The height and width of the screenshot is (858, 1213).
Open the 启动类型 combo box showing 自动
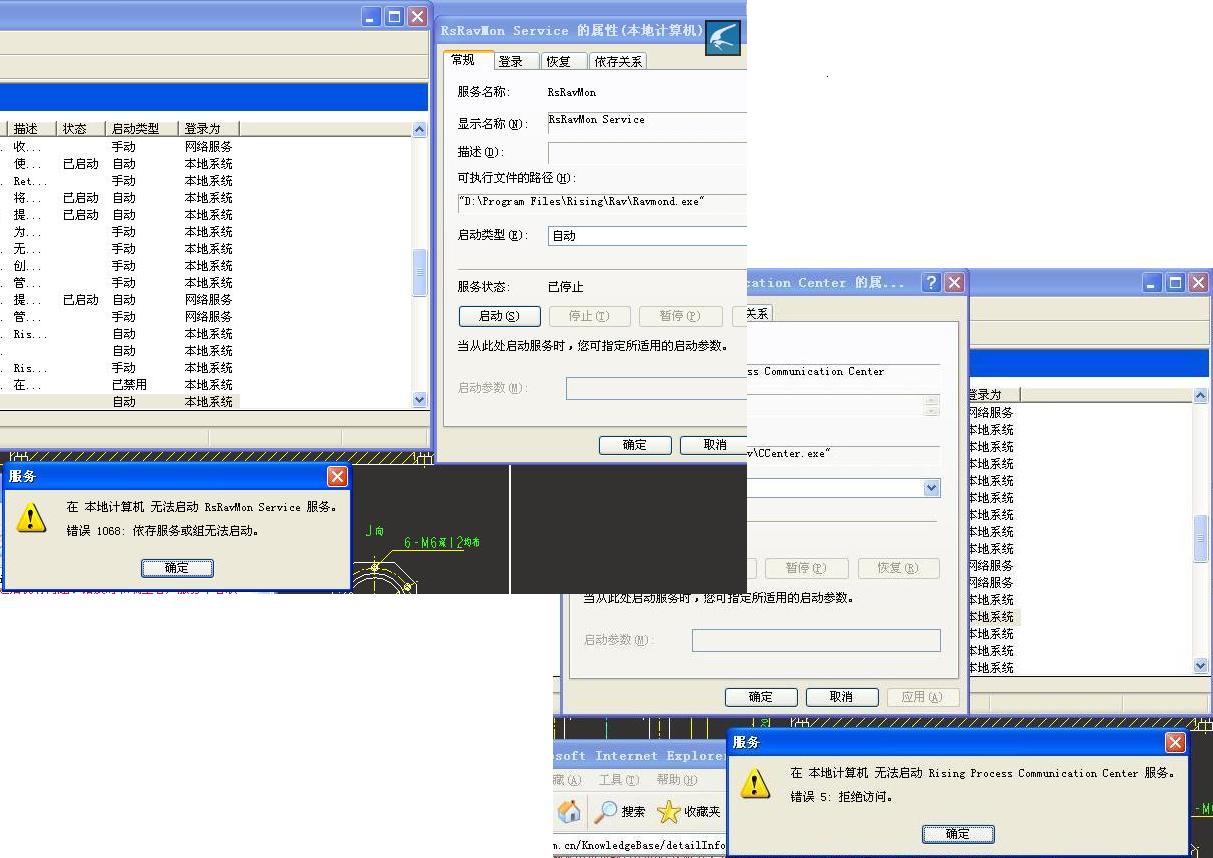pyautogui.click(x=647, y=236)
